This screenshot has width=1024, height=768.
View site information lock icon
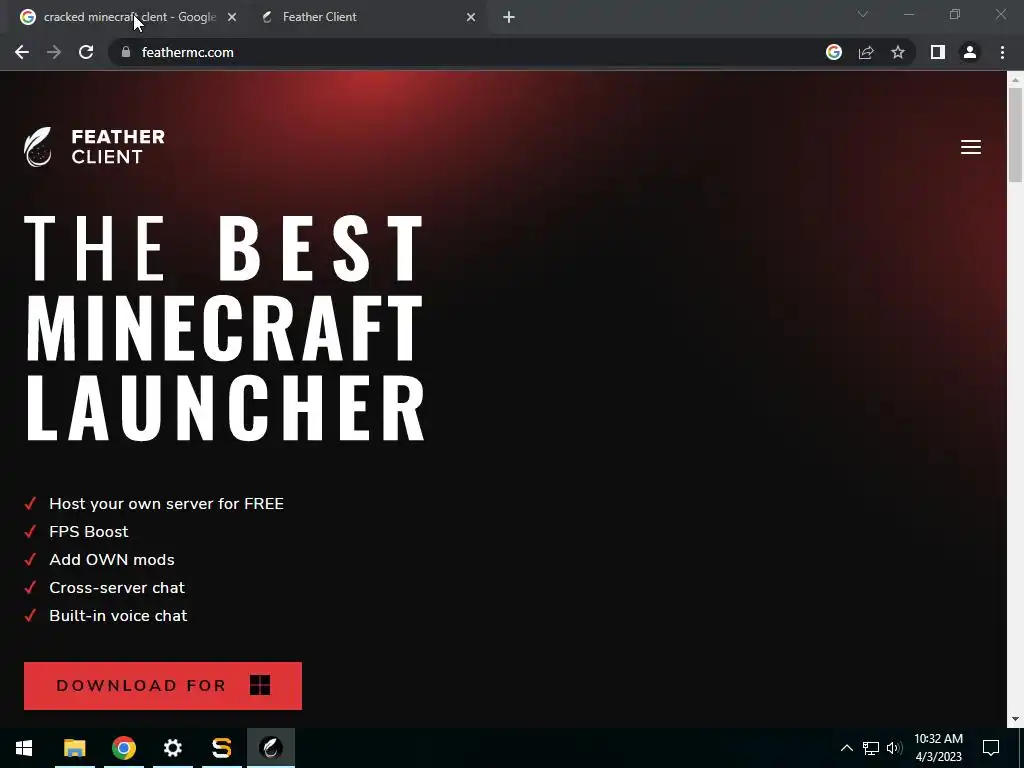point(126,52)
